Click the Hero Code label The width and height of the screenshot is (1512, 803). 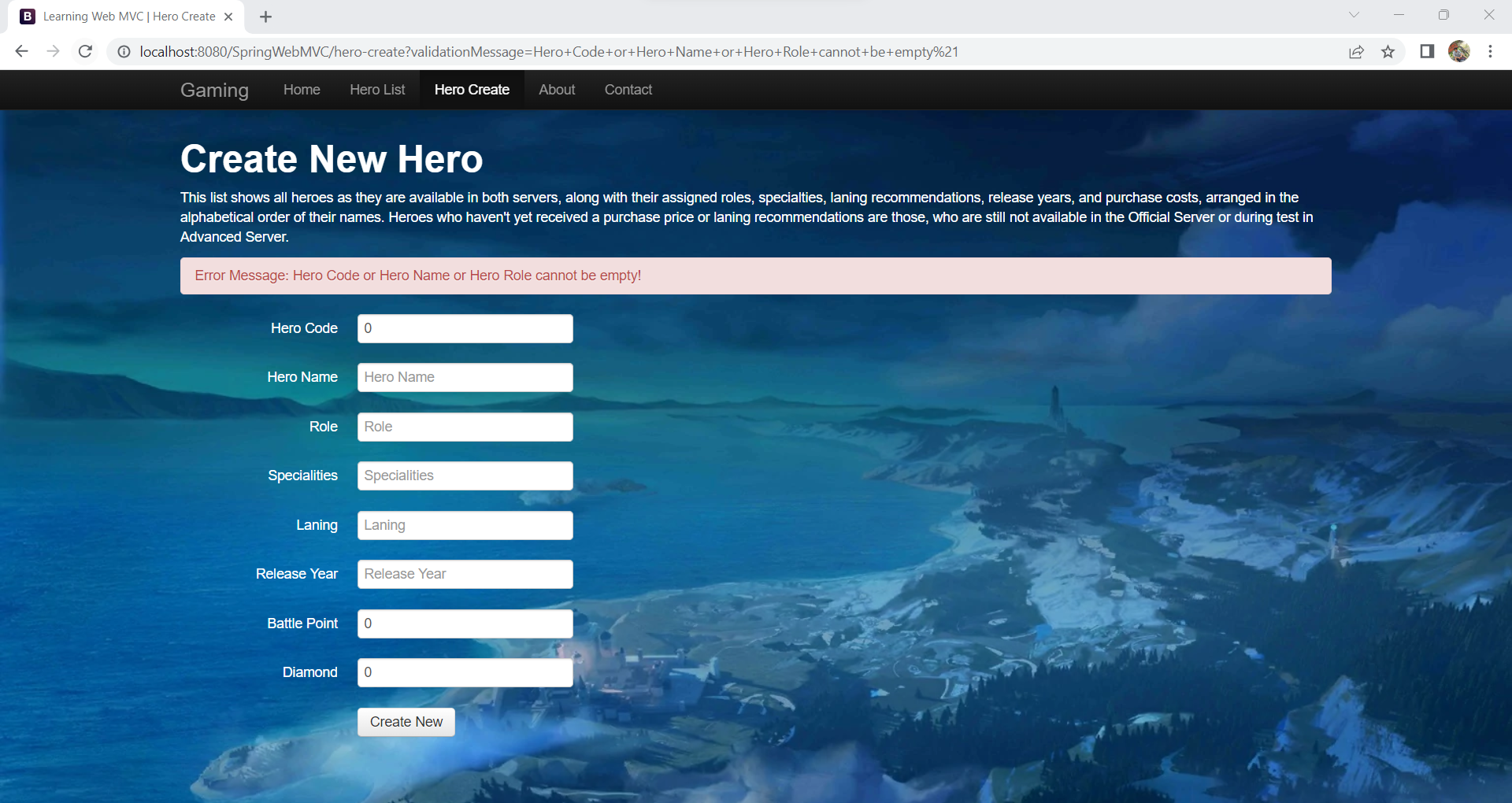point(304,328)
